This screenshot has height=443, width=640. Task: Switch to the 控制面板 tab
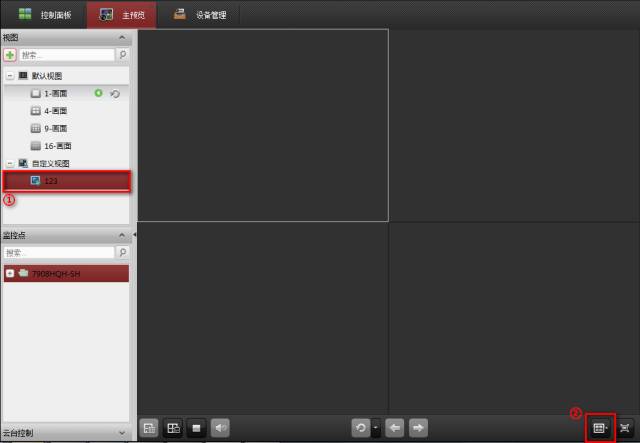point(43,15)
